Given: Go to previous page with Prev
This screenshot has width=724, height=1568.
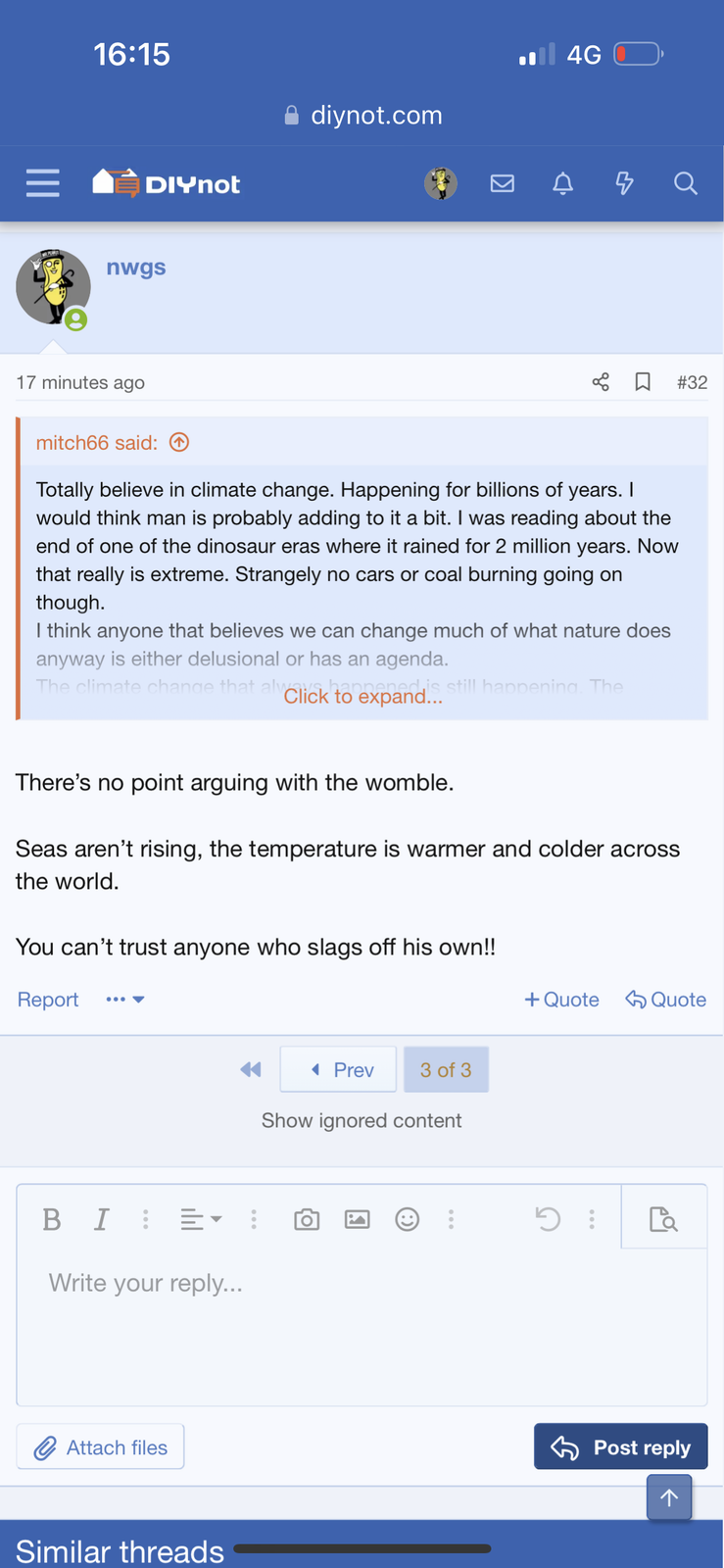Looking at the screenshot, I should [x=337, y=1069].
